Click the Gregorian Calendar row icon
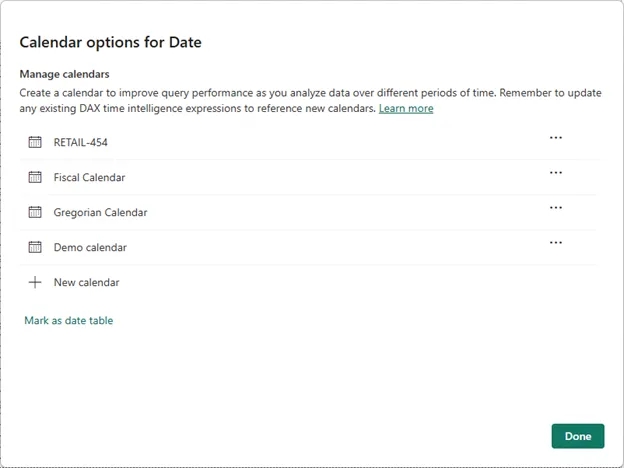This screenshot has height=468, width=624. (35, 212)
